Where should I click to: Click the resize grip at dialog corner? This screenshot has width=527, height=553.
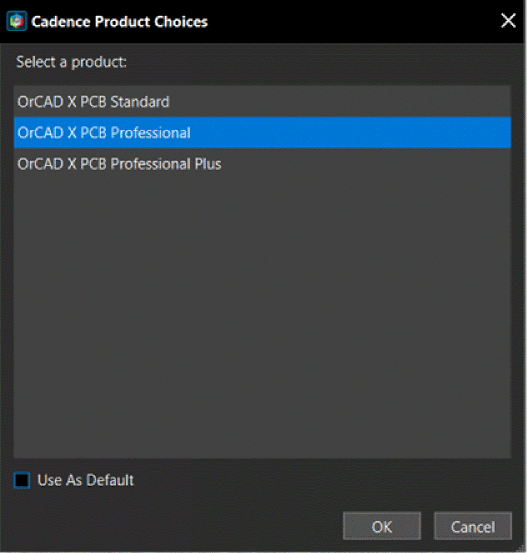pos(520,548)
